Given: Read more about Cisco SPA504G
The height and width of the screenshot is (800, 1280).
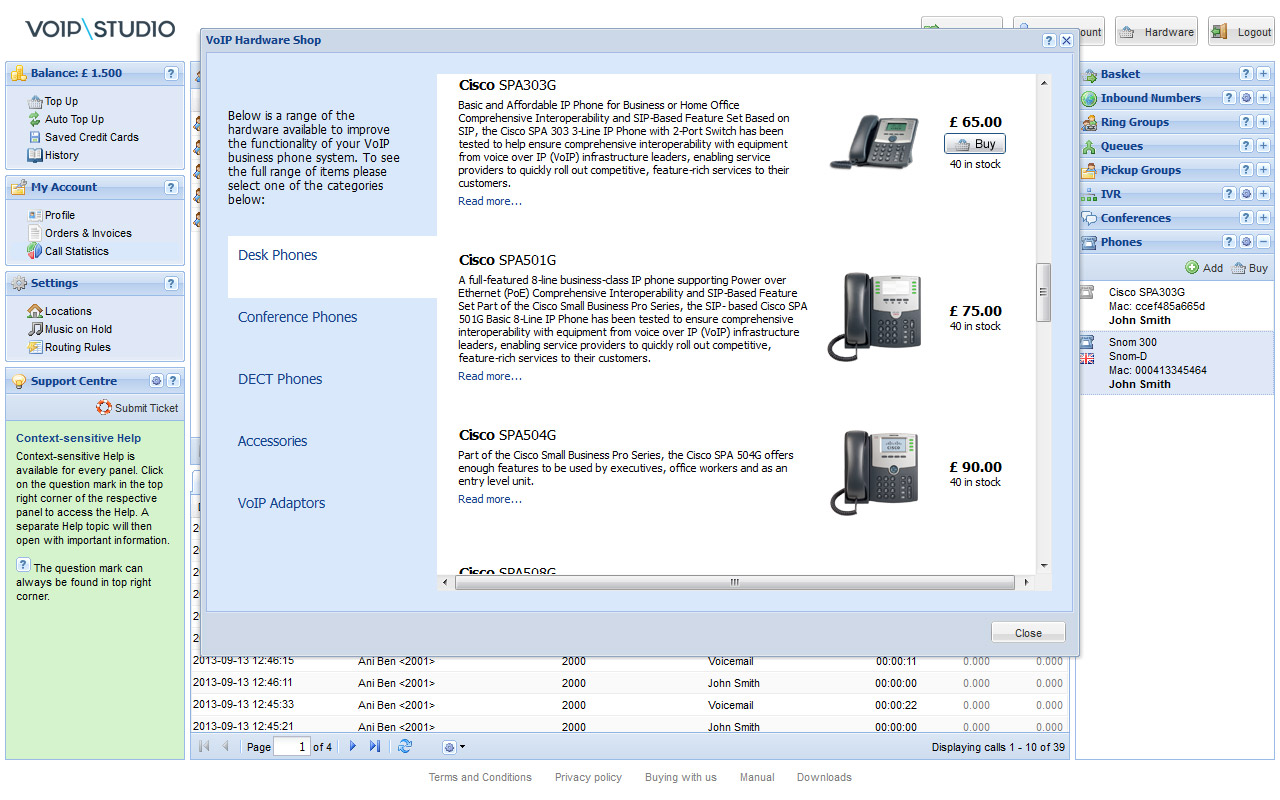Looking at the screenshot, I should point(490,499).
